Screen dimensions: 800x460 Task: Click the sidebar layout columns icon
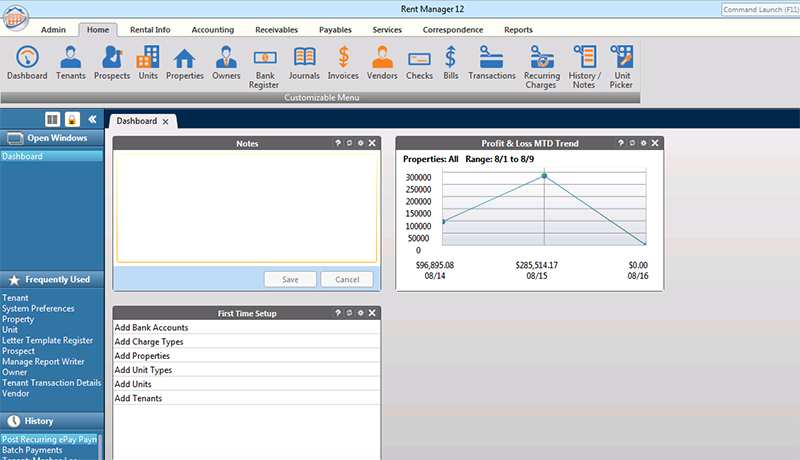(x=52, y=120)
